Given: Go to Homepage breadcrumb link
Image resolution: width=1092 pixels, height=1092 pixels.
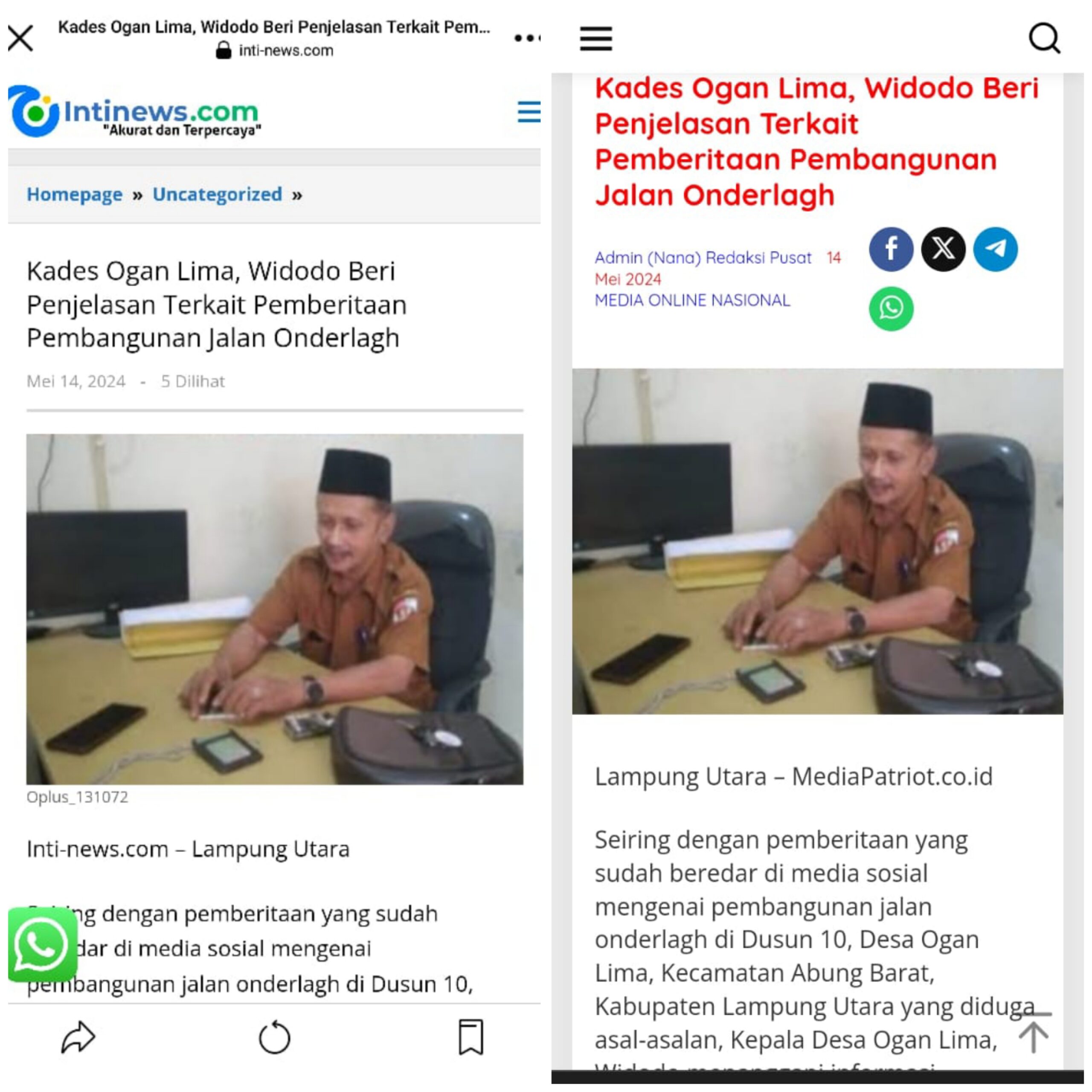Looking at the screenshot, I should (x=75, y=195).
